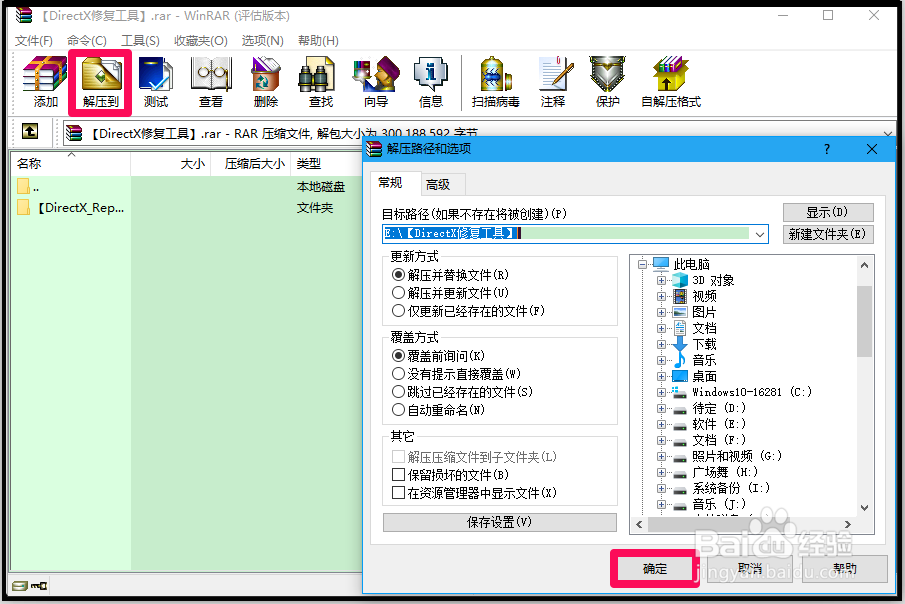Click the 显示(D) button
Image resolution: width=905 pixels, height=604 pixels.
[828, 212]
